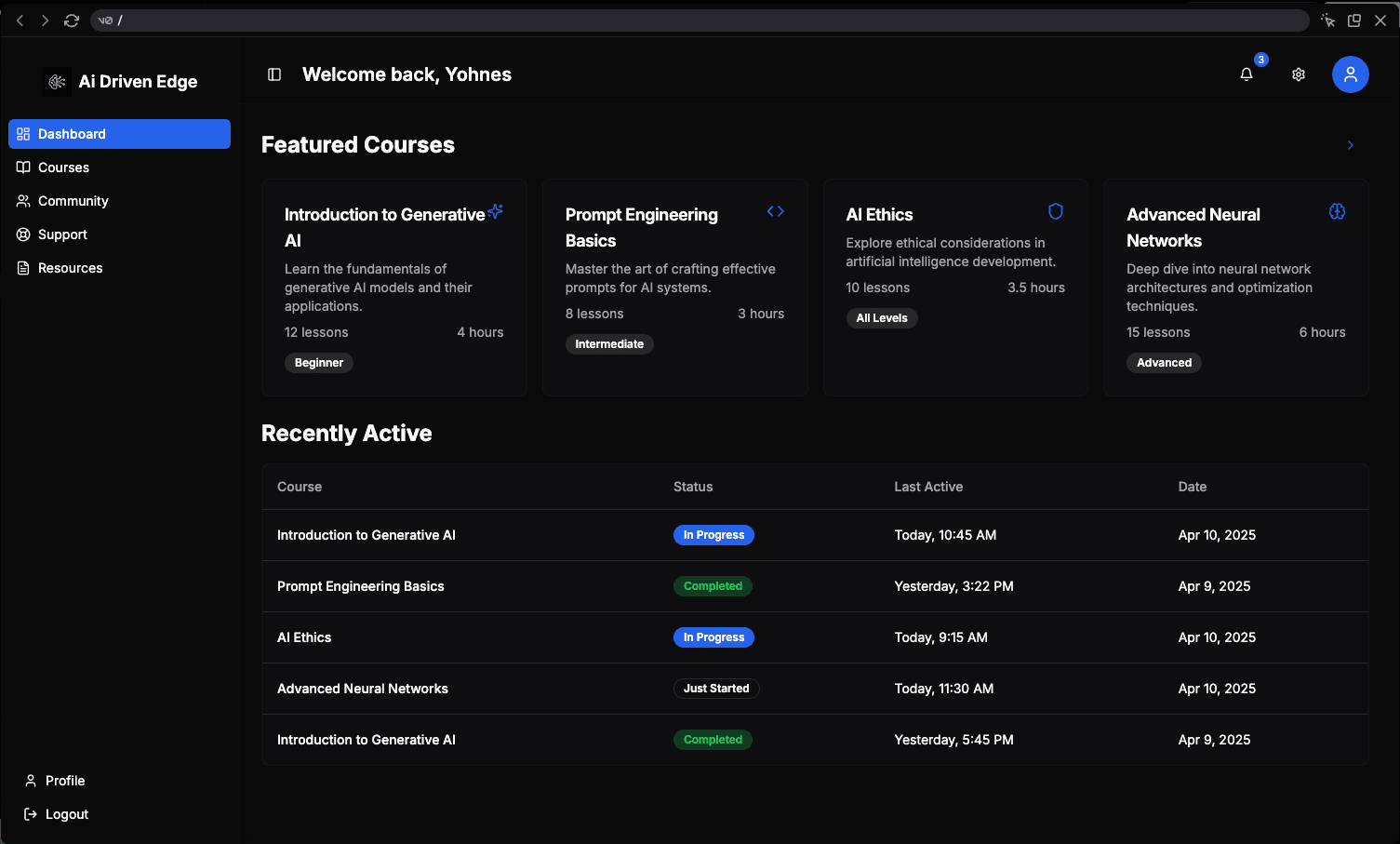Click the sparkle icon on Introduction to Generative AI card
The image size is (1400, 844).
point(496,211)
